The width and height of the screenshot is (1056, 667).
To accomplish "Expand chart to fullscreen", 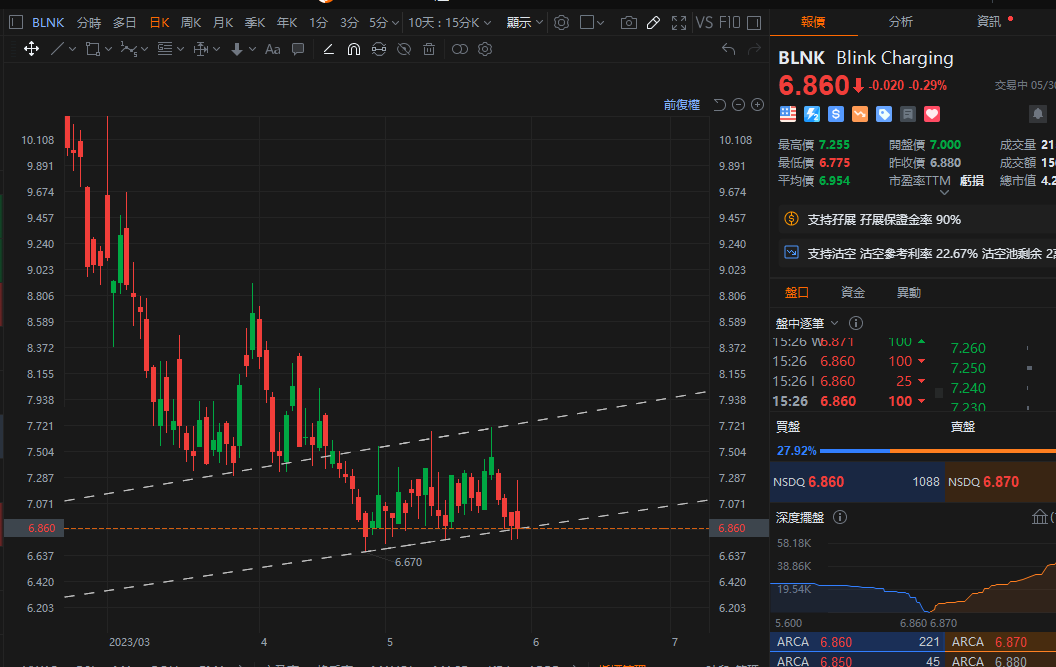I will pyautogui.click(x=679, y=23).
